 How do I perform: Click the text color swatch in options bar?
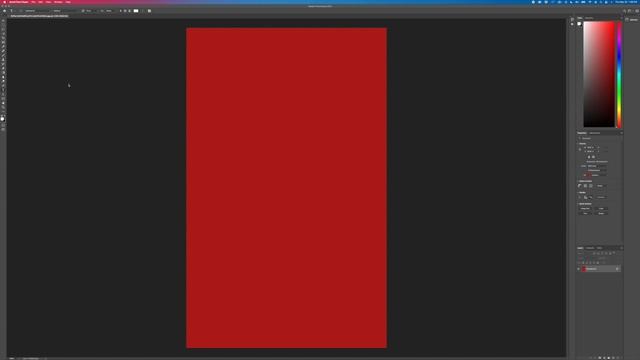point(136,11)
